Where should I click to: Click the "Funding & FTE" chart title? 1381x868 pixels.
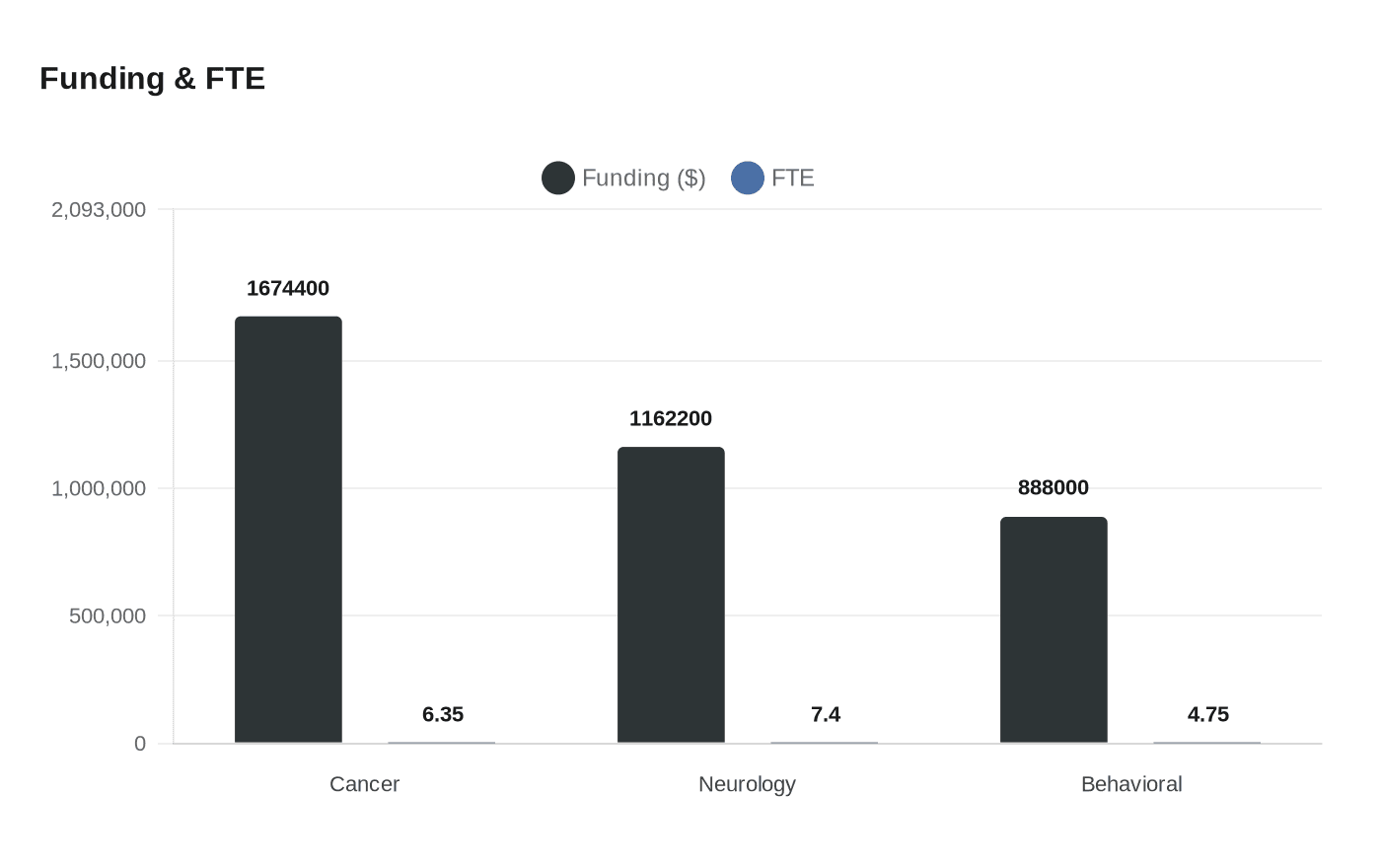[x=153, y=79]
